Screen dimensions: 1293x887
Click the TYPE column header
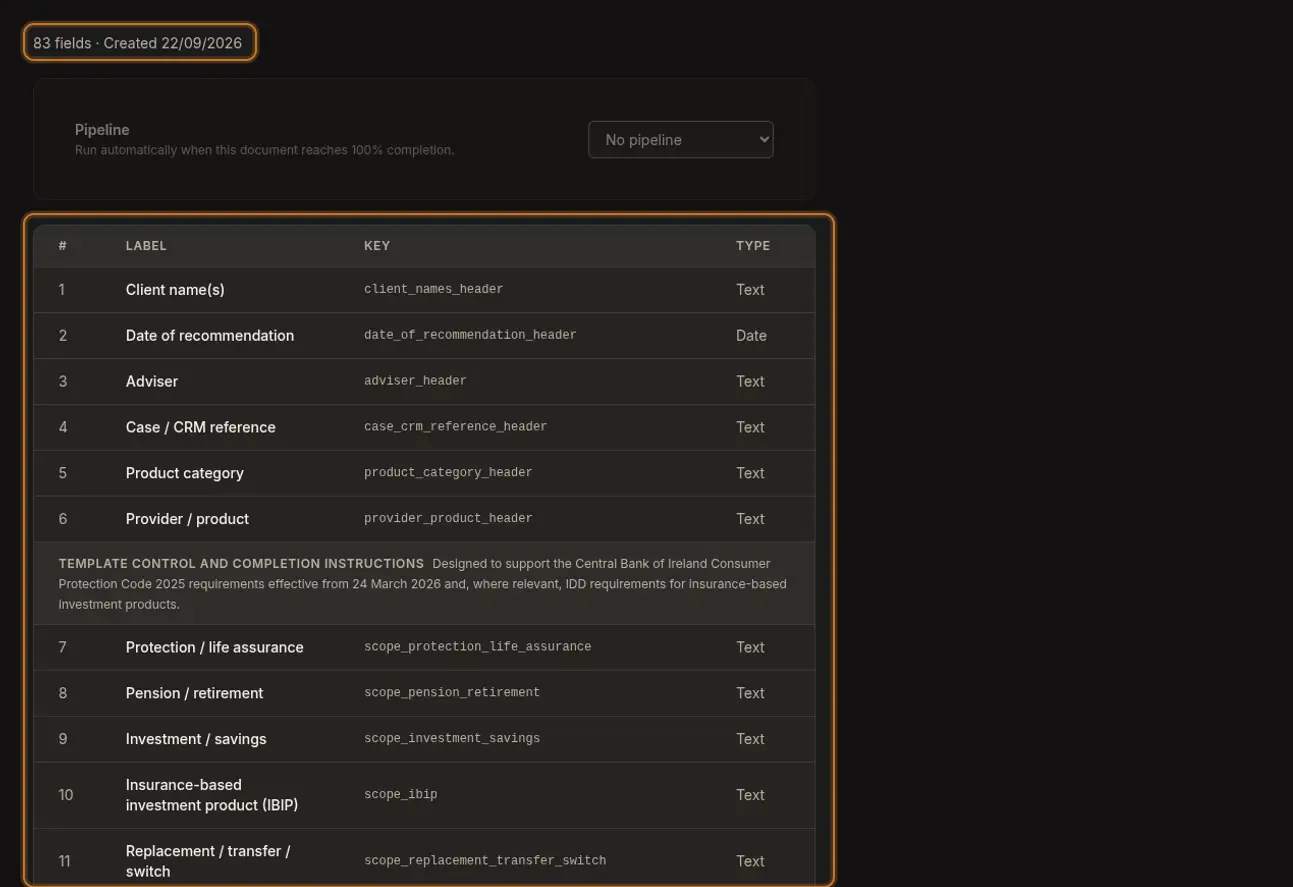coord(753,246)
